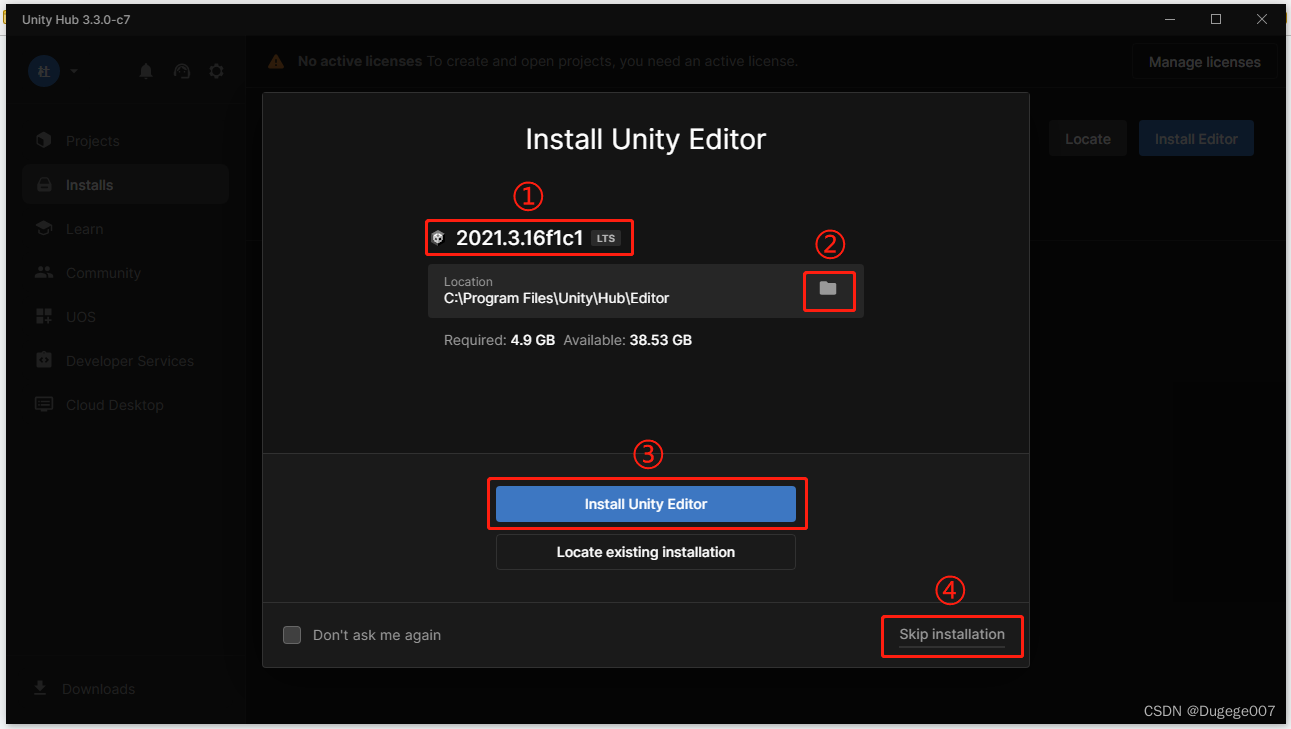Open the headset support icon
Viewport: 1291px width, 729px height.
181,71
